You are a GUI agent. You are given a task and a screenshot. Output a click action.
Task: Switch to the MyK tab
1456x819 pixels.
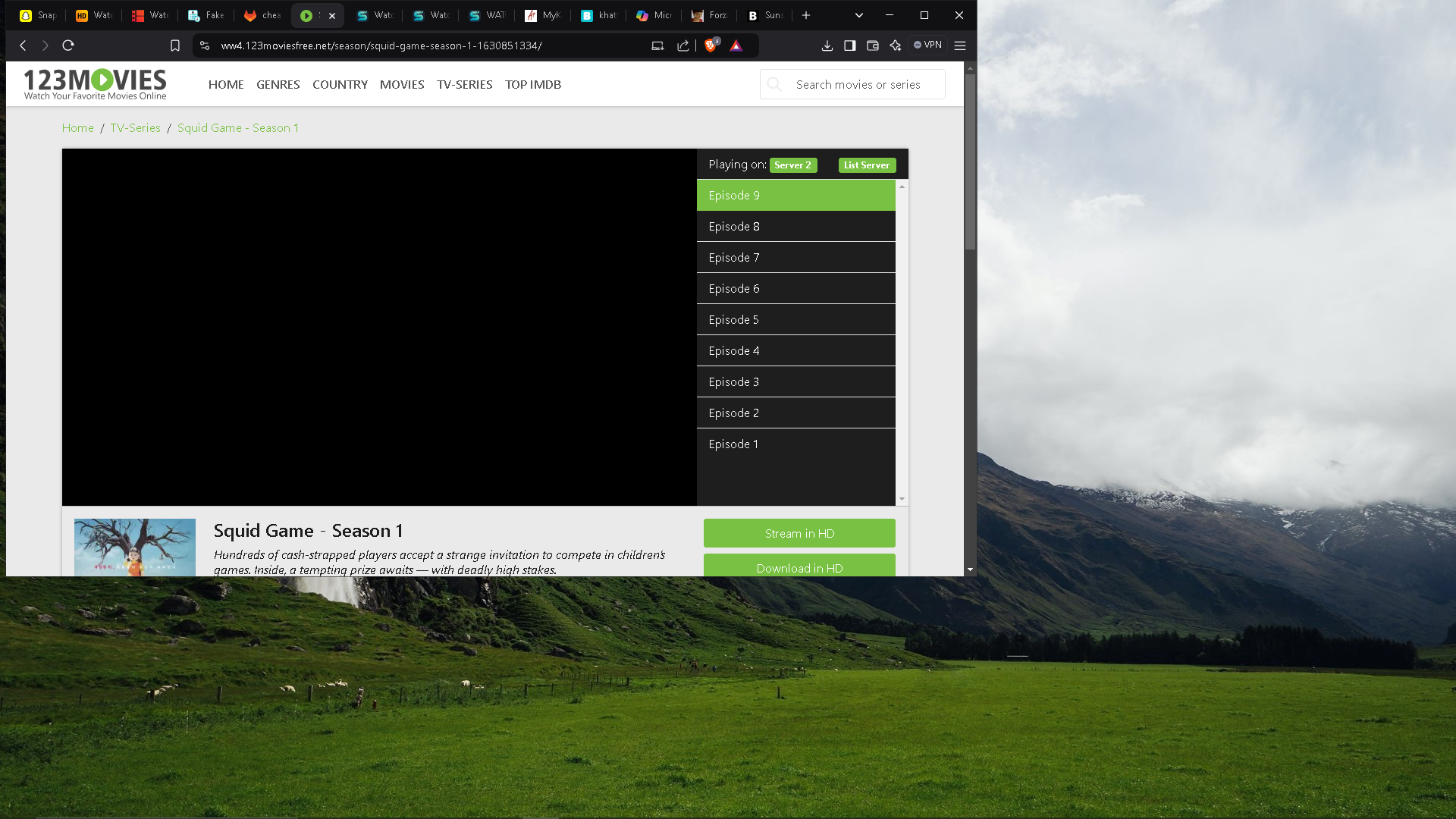[x=543, y=15]
